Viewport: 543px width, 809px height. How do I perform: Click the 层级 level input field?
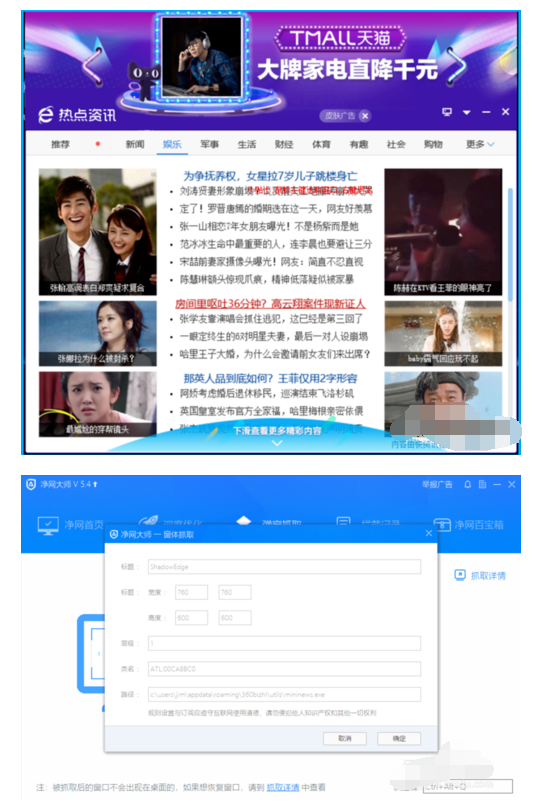point(284,643)
